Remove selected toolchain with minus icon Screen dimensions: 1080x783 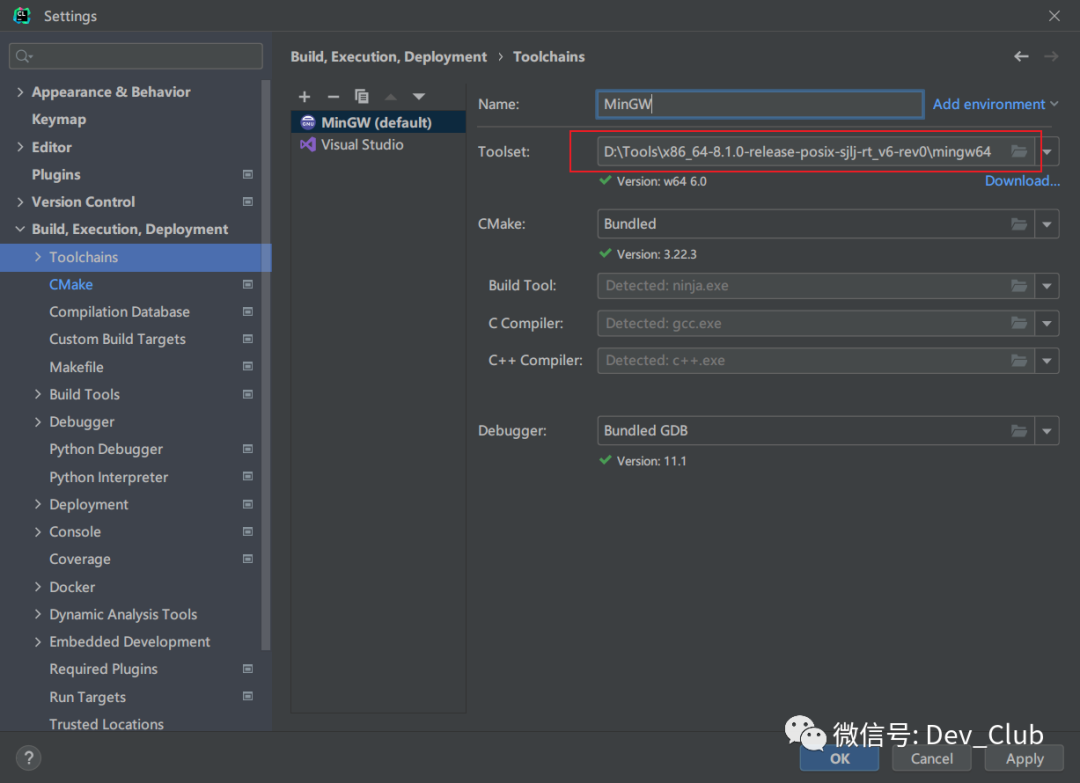click(333, 97)
